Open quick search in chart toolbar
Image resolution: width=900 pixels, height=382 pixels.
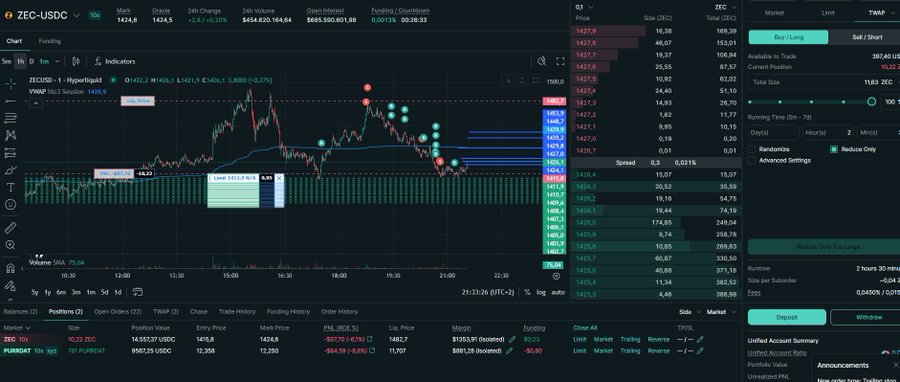click(542, 61)
